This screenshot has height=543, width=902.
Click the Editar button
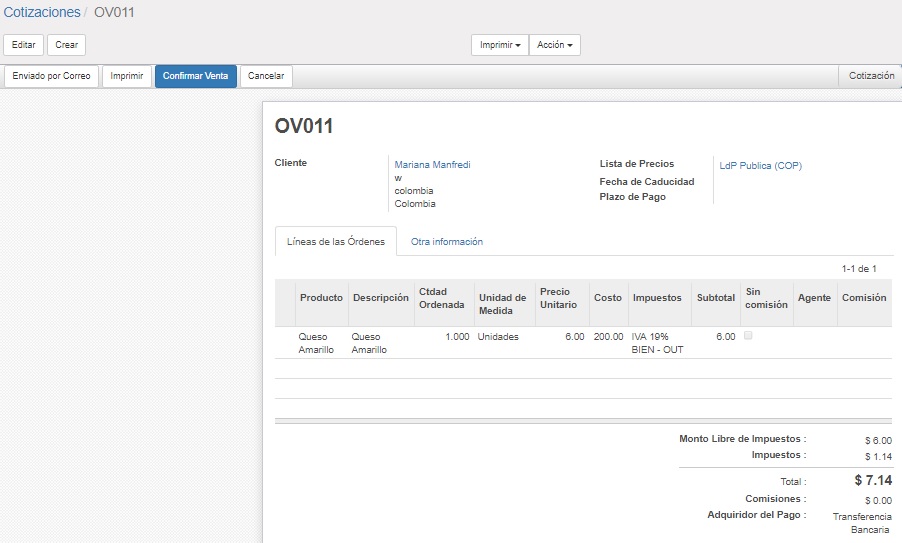point(23,45)
